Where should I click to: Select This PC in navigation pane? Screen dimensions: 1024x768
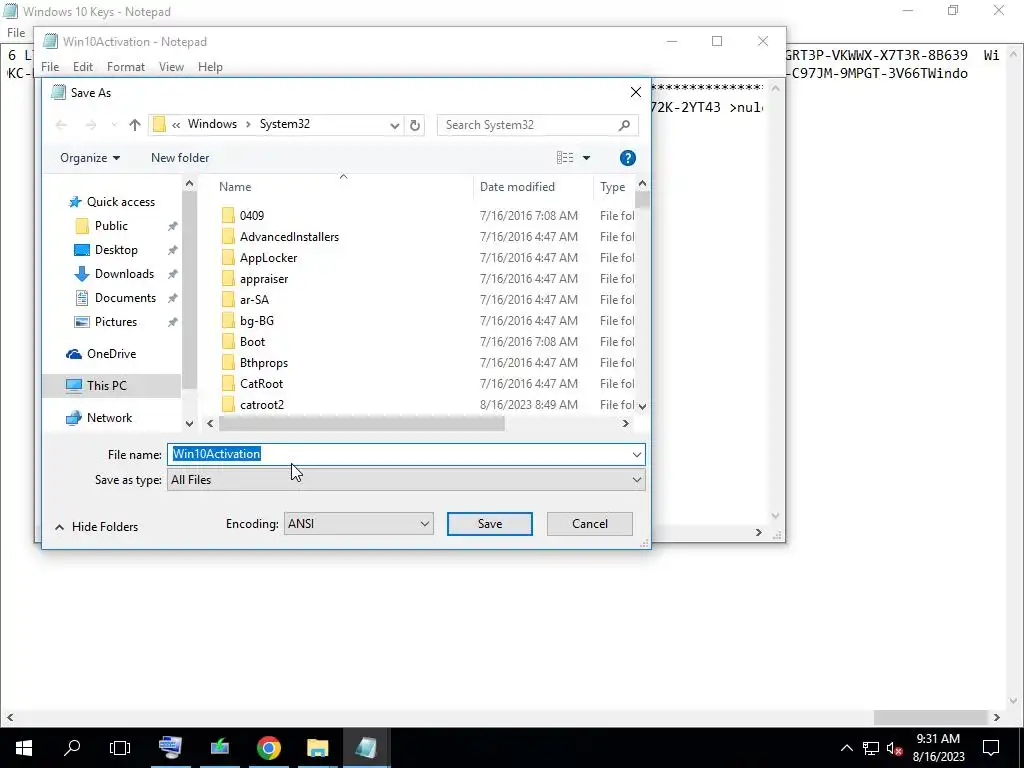tap(106, 386)
